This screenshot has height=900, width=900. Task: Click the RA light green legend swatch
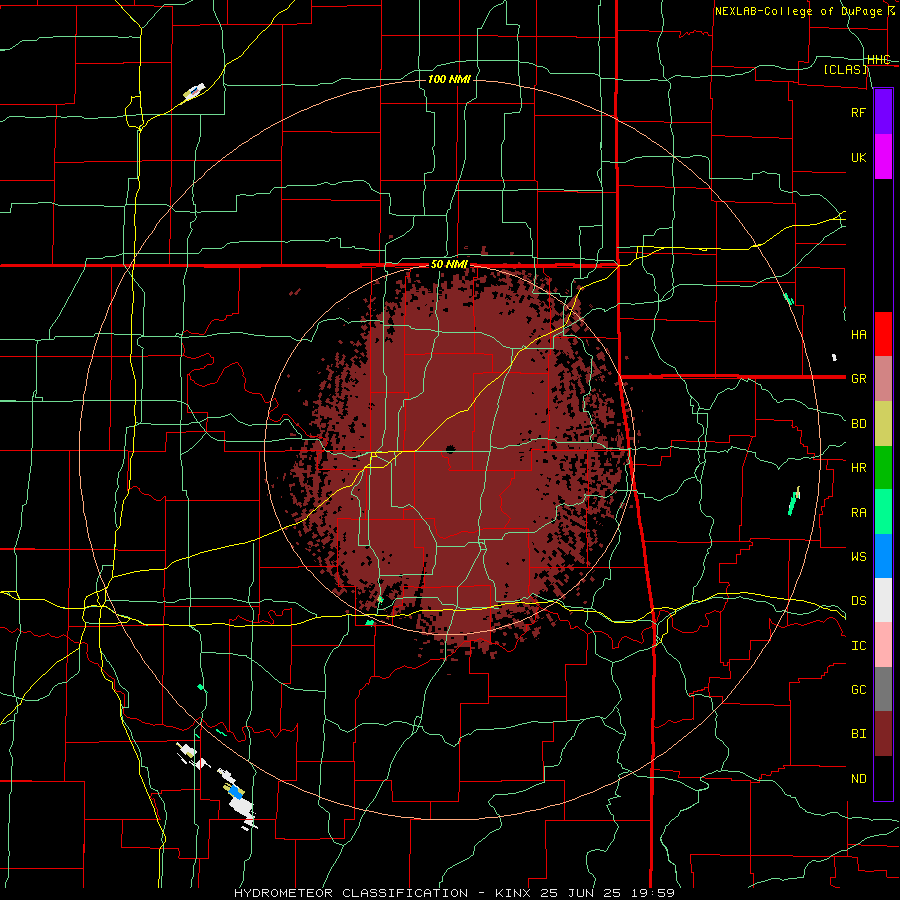883,512
